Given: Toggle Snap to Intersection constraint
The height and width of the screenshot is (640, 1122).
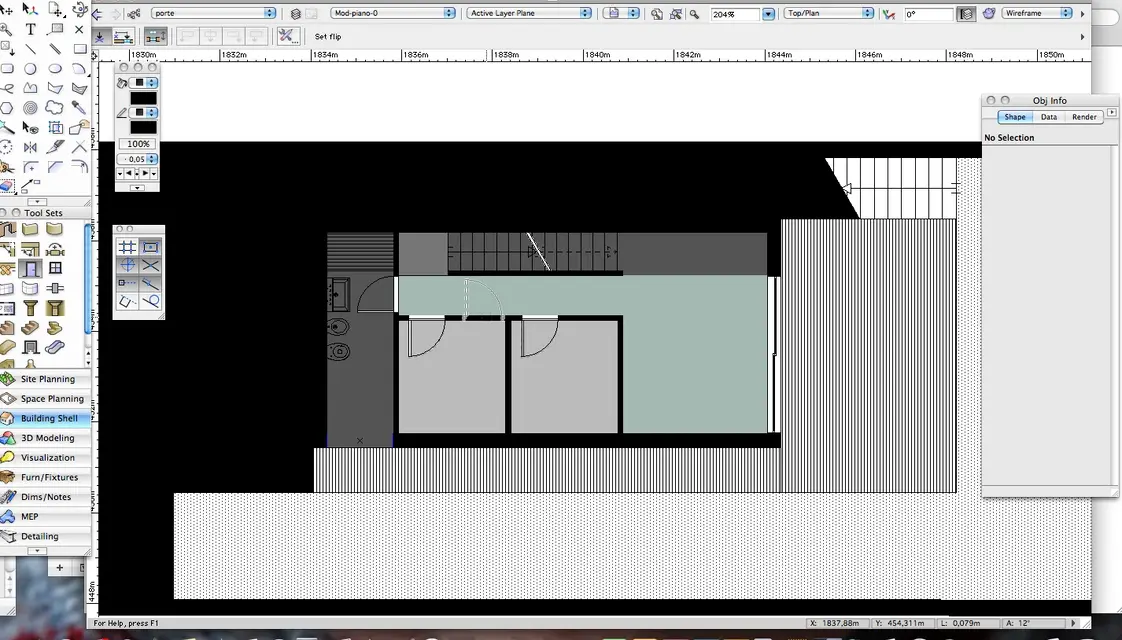Looking at the screenshot, I should point(150,265).
